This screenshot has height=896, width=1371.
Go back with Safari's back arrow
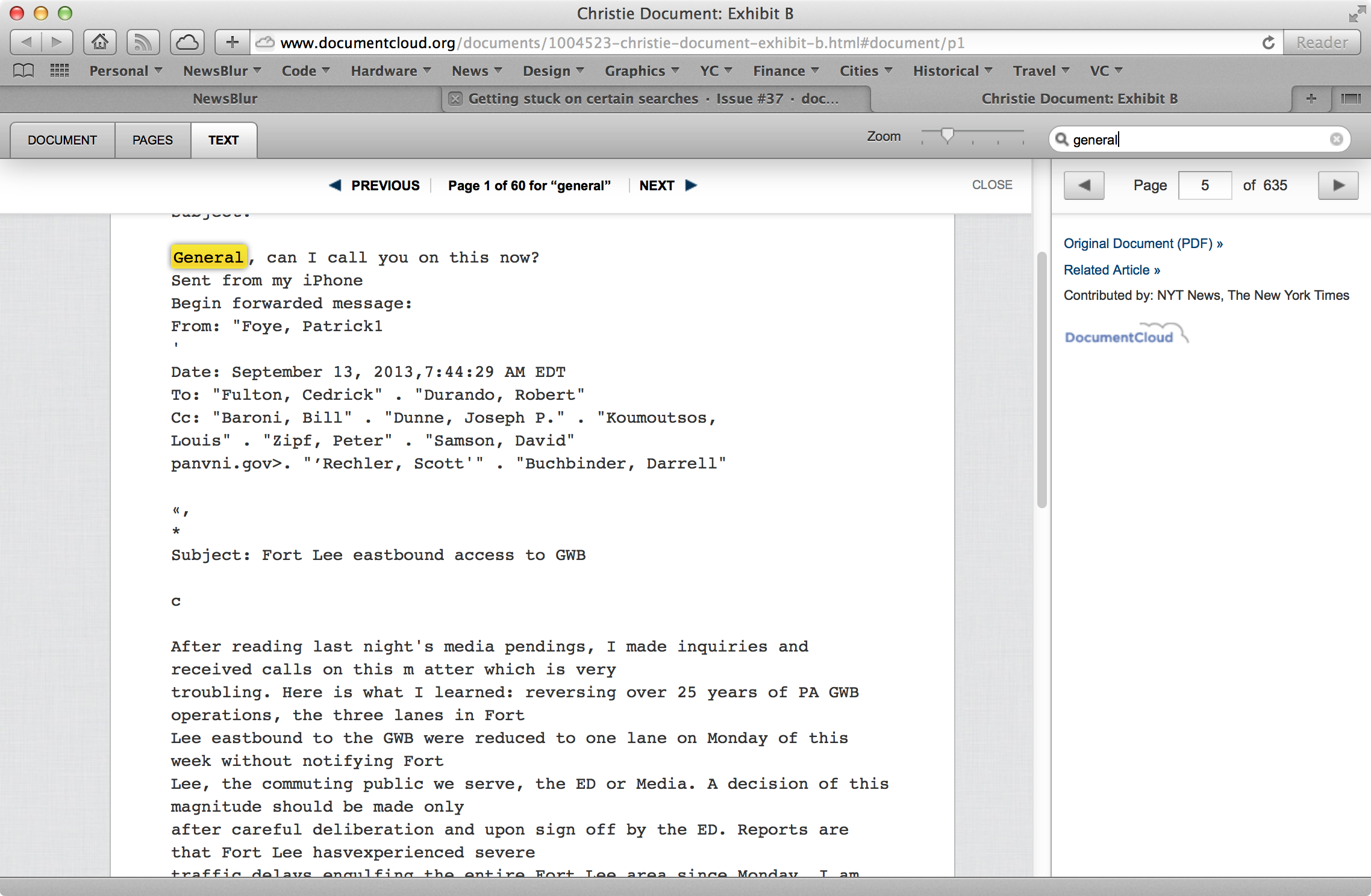[x=26, y=43]
